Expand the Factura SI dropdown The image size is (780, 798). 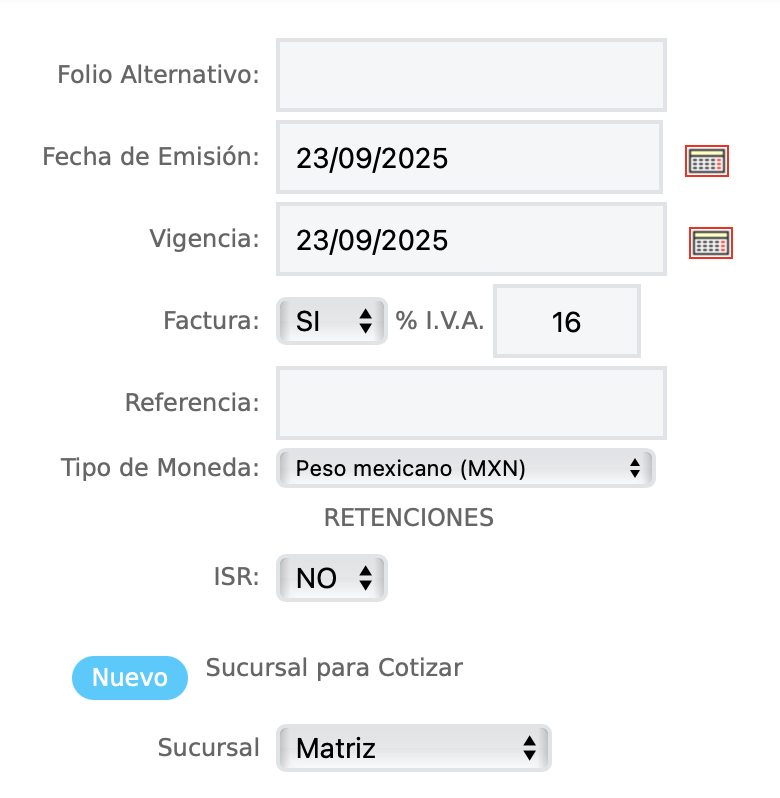[x=332, y=321]
